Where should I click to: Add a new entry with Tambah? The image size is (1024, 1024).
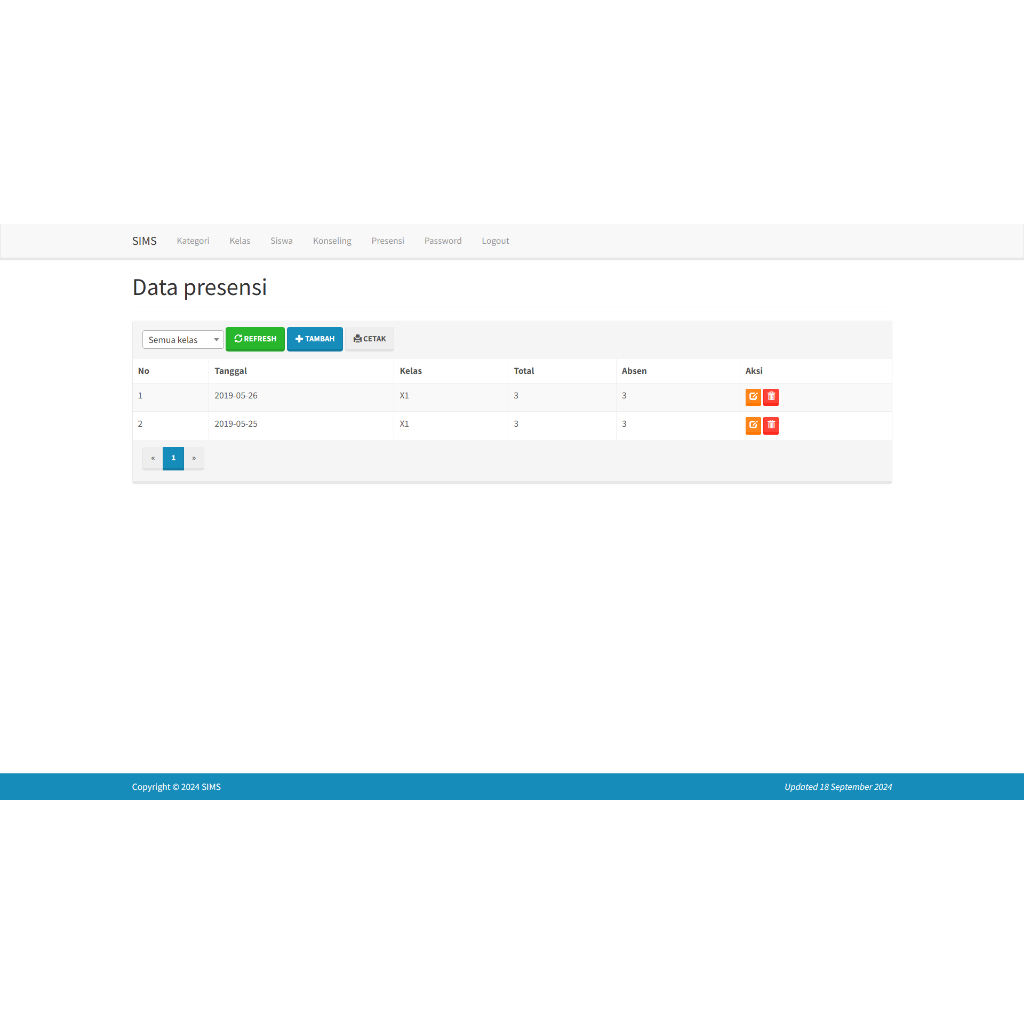tap(315, 339)
